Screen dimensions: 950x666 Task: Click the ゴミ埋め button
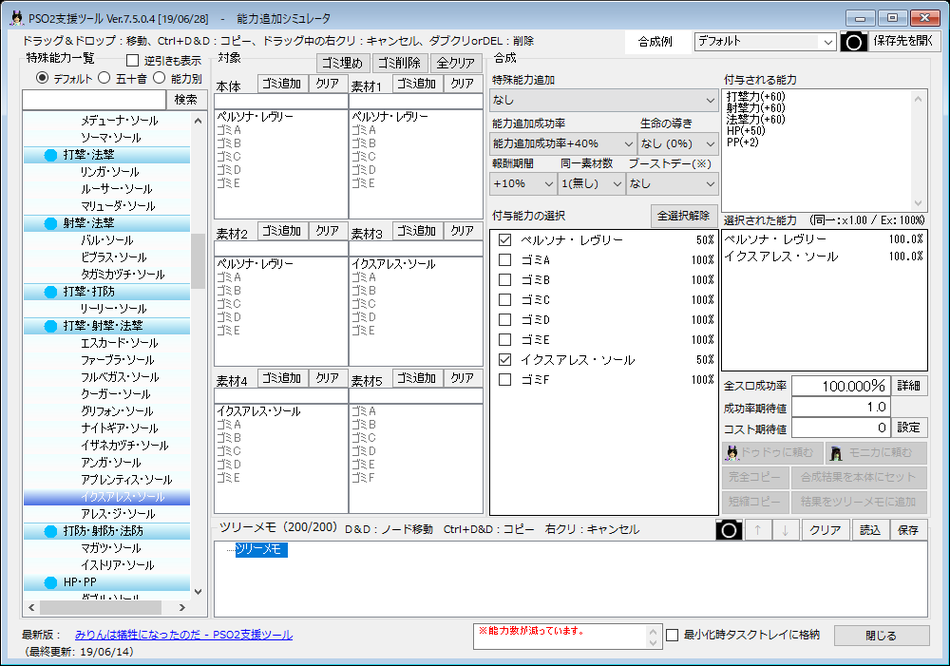[x=342, y=63]
